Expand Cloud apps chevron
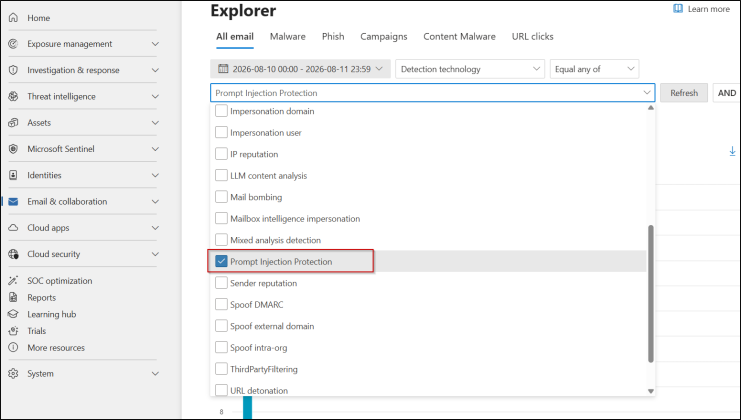This screenshot has height=420, width=741. tap(155, 228)
